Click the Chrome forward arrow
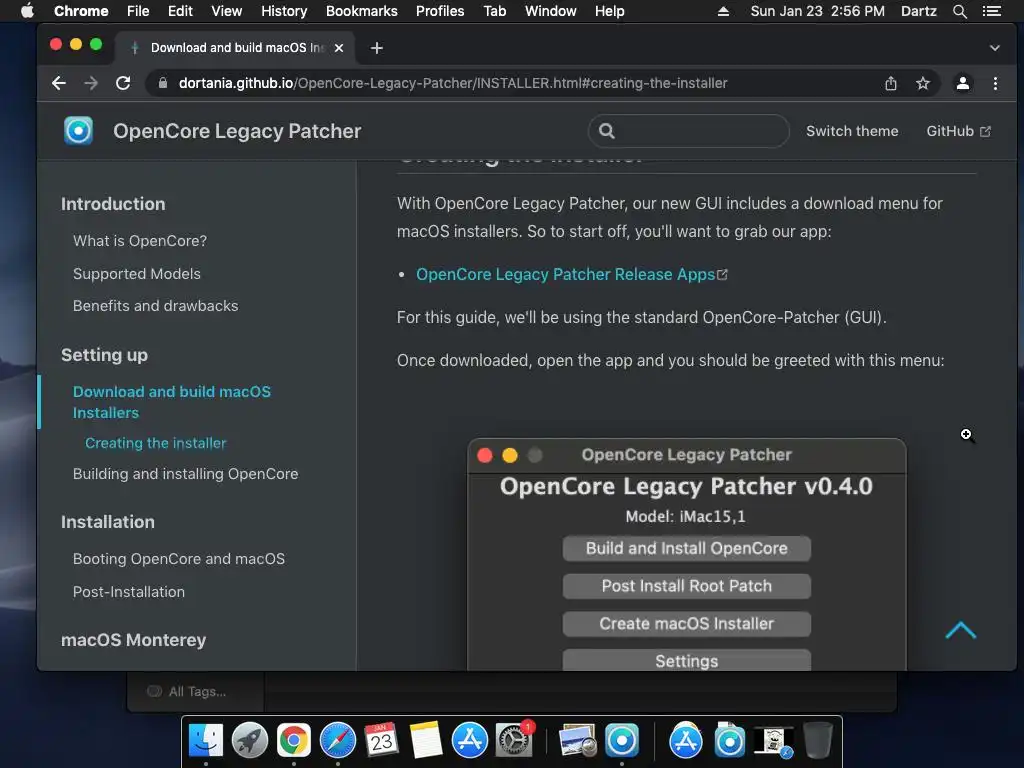1024x768 pixels. point(91,83)
